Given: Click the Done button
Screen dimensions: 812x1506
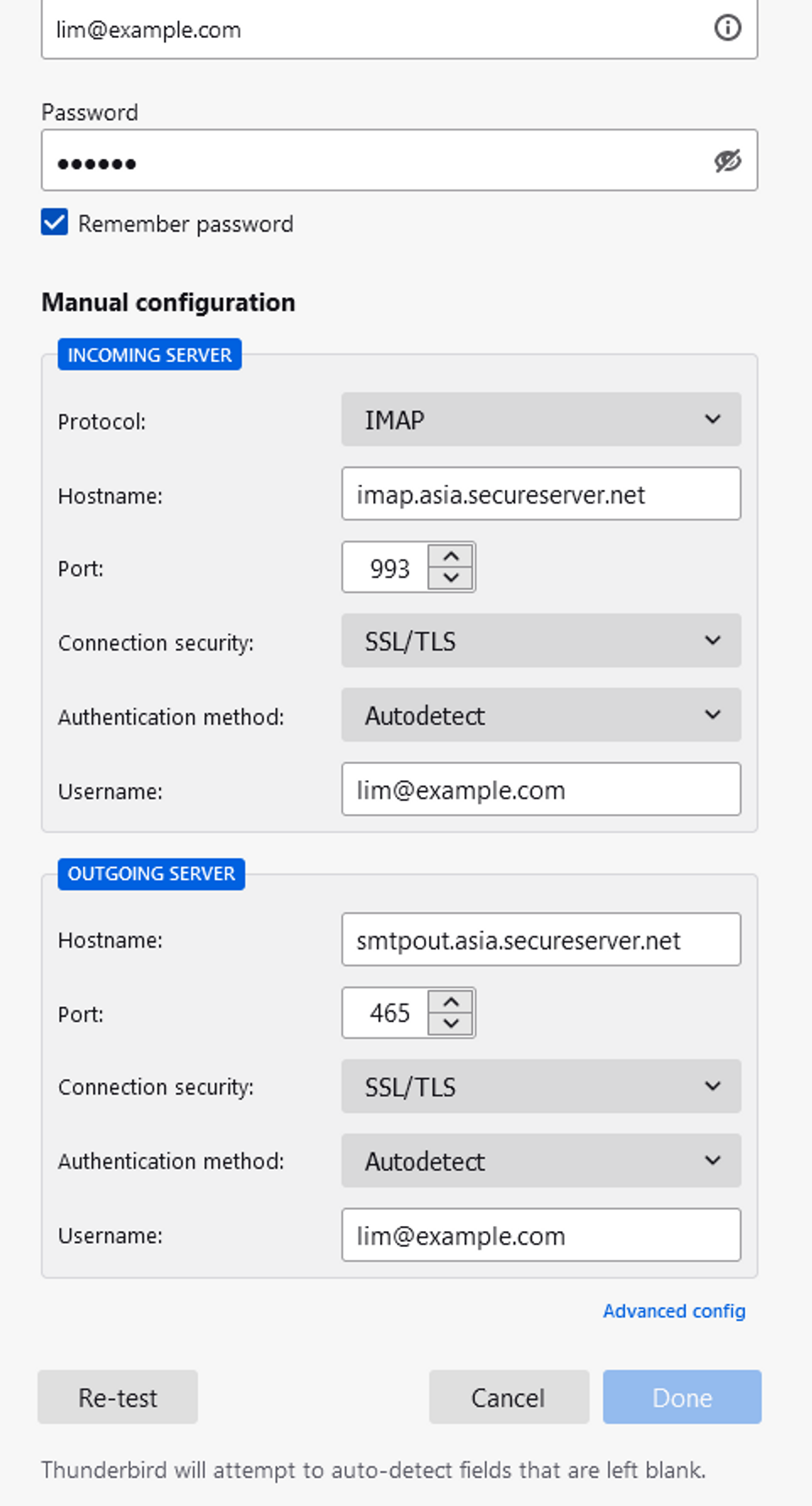Looking at the screenshot, I should click(682, 1398).
